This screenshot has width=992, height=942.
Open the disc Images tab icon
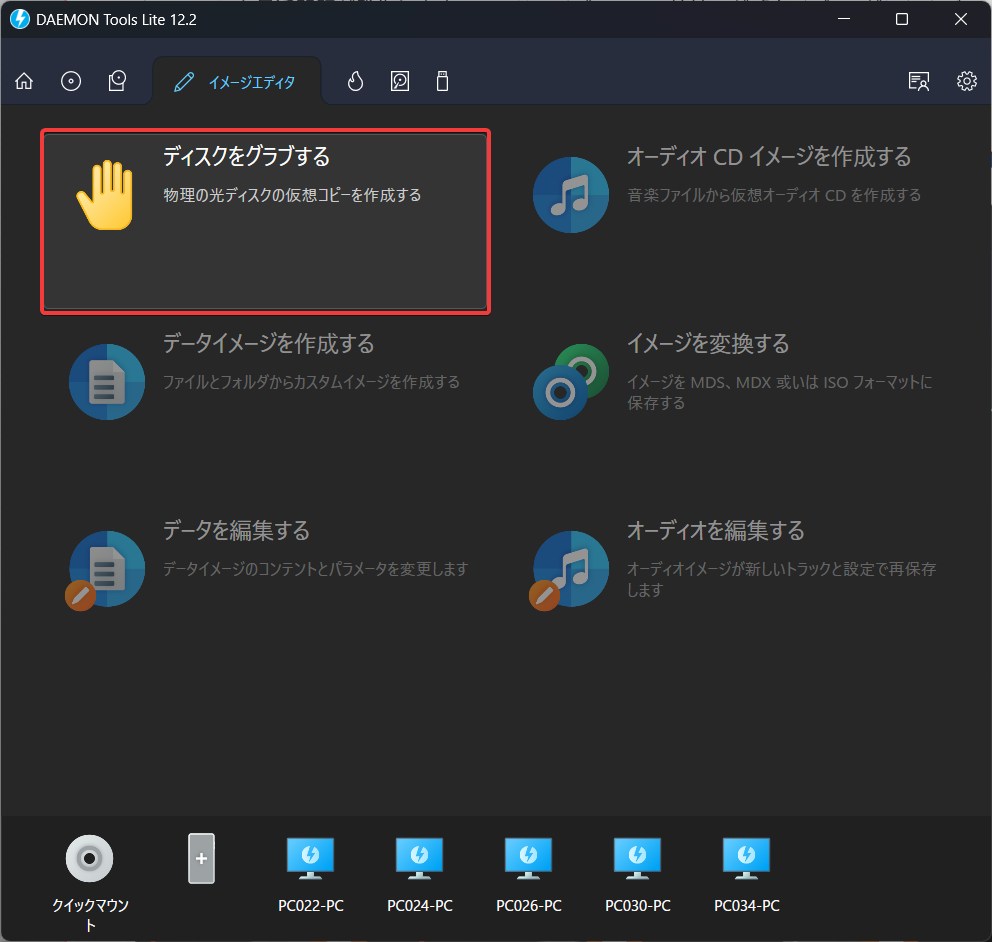[71, 81]
